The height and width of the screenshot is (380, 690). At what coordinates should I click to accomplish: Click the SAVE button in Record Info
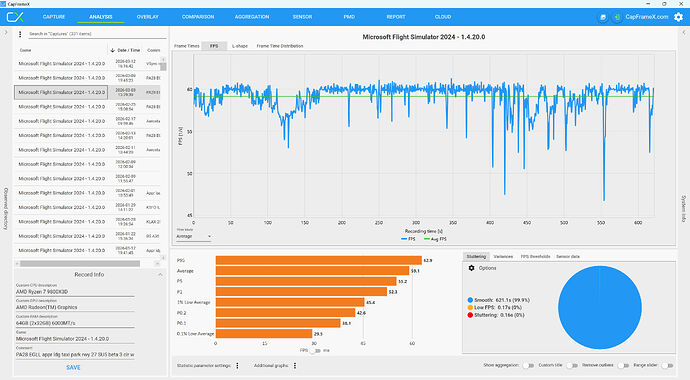point(73,367)
